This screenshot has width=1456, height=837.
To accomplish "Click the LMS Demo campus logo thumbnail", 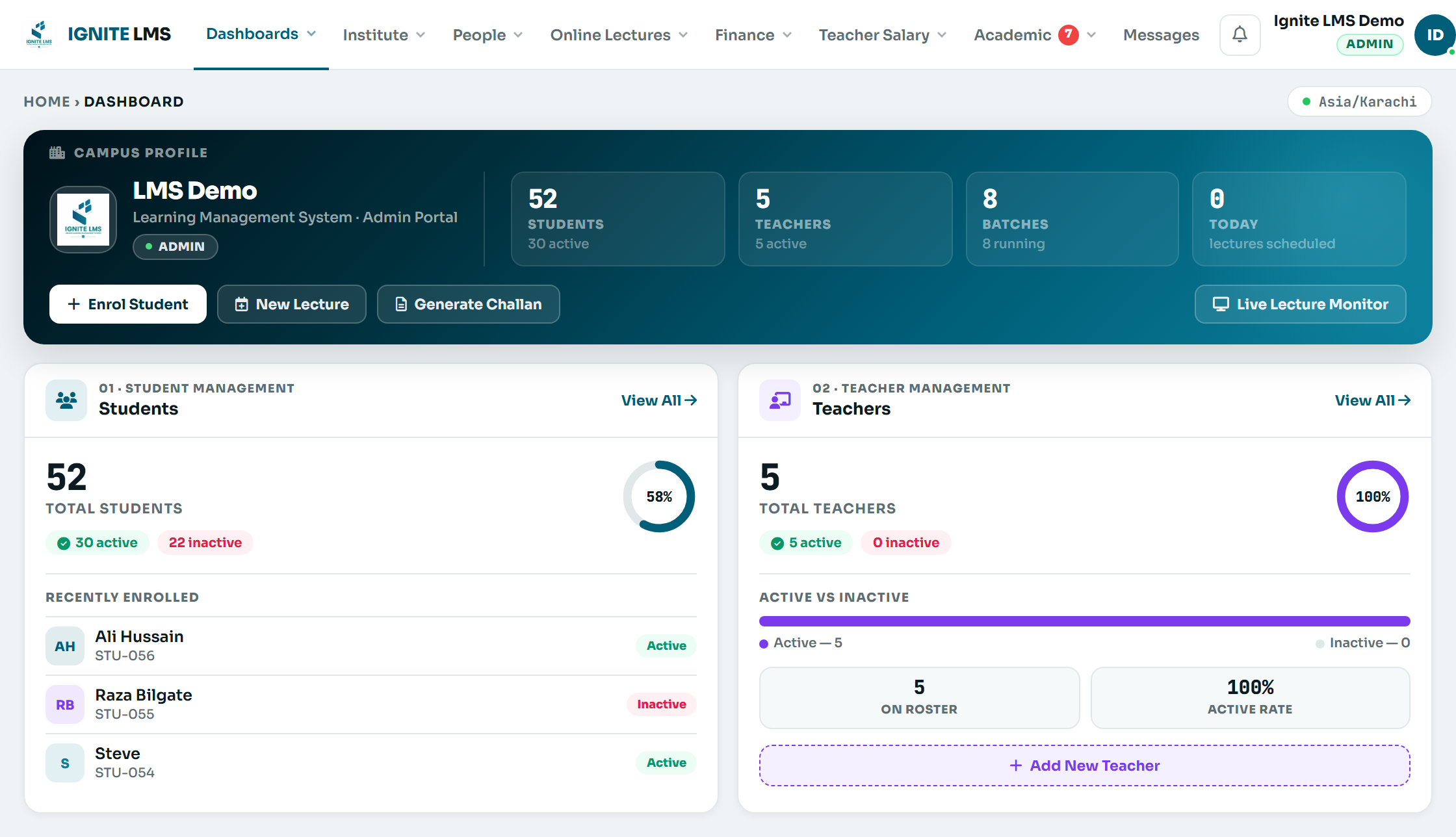I will 83,220.
